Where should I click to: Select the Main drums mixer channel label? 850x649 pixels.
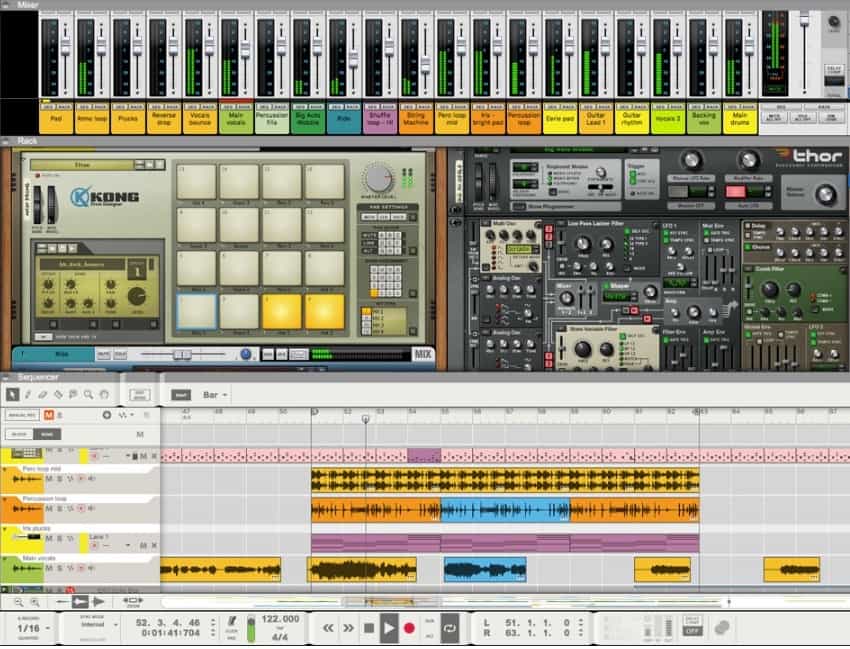[740, 119]
